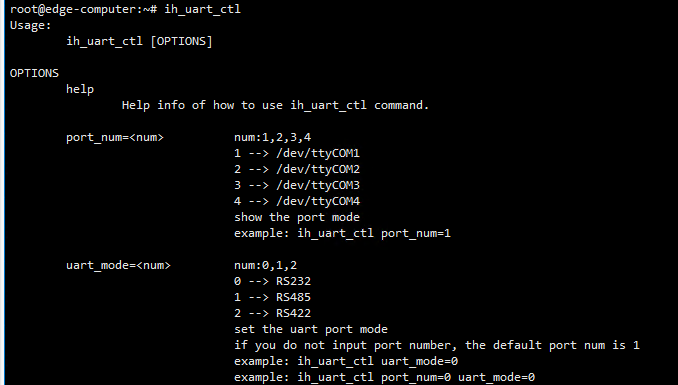Click the help option entry
Image resolution: width=678 pixels, height=385 pixels.
tap(80, 89)
